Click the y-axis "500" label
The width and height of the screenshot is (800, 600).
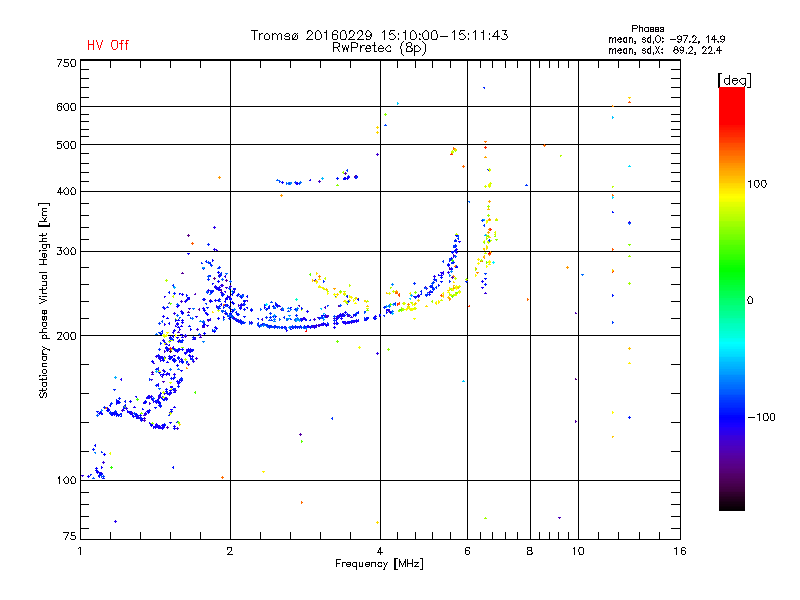click(x=66, y=145)
